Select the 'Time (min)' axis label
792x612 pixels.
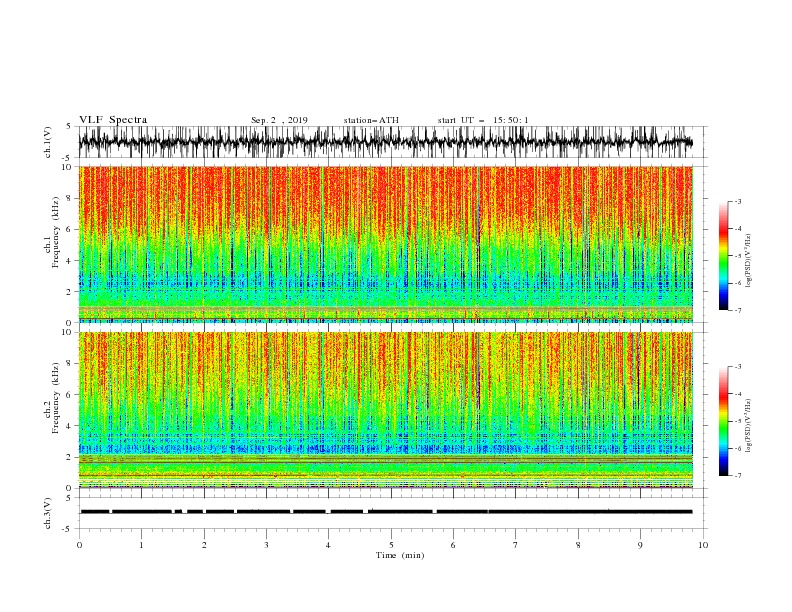click(x=400, y=555)
